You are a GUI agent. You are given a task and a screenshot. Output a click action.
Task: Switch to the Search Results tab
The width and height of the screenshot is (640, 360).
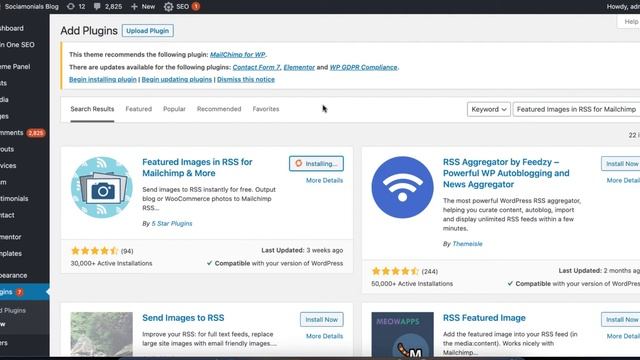pyautogui.click(x=92, y=109)
